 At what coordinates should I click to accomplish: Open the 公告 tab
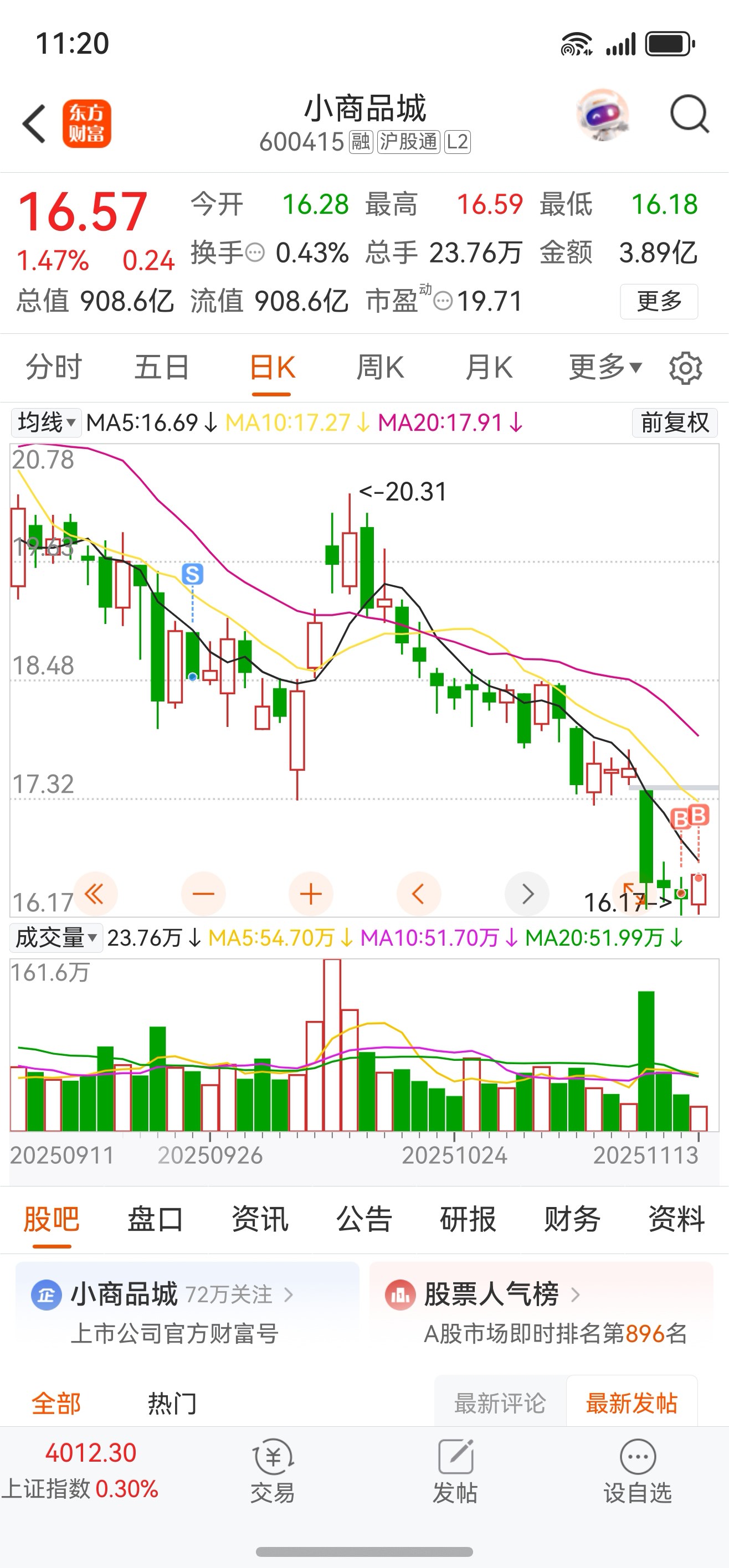point(364,1219)
